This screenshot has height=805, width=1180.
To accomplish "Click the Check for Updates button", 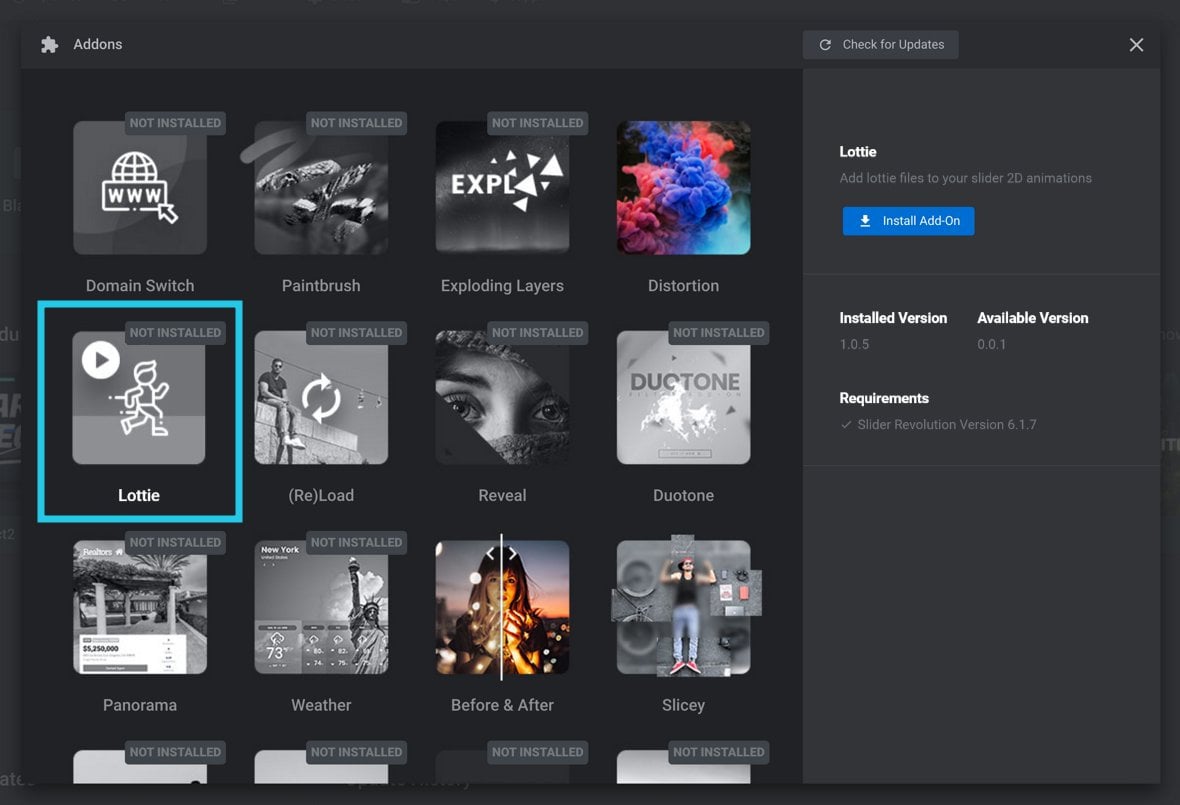I will pos(880,45).
